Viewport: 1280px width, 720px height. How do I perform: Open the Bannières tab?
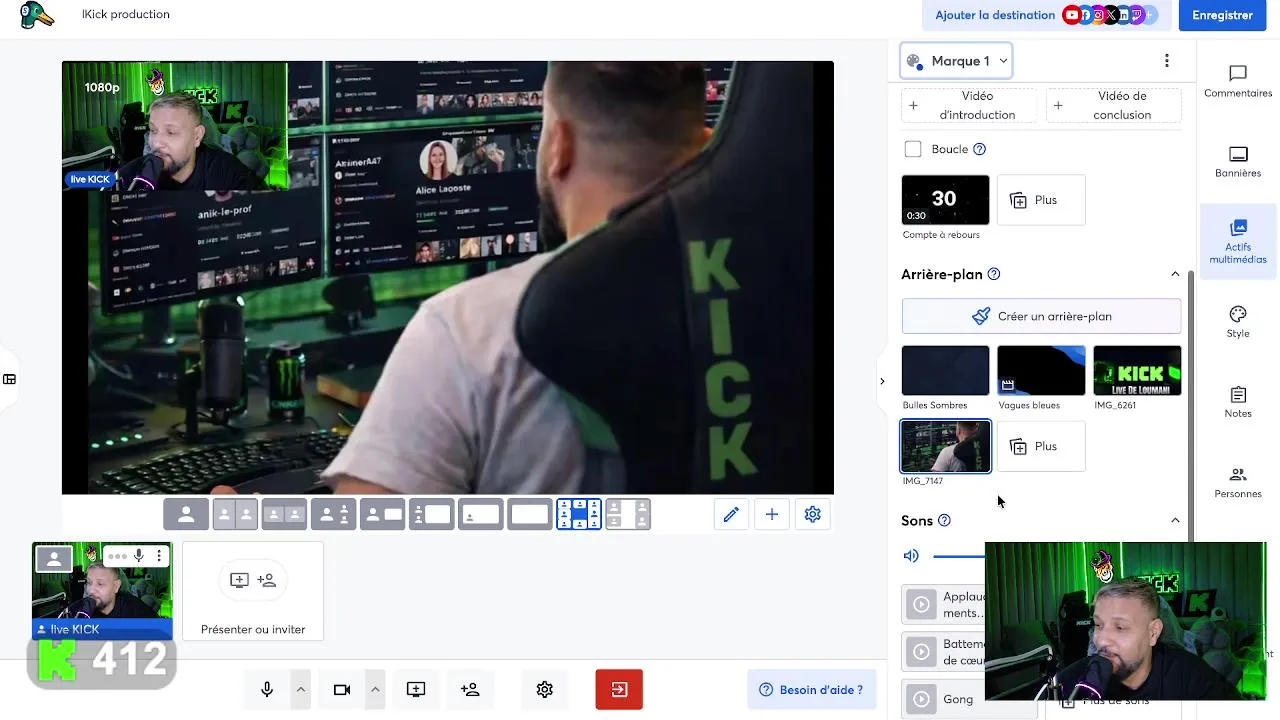point(1238,161)
